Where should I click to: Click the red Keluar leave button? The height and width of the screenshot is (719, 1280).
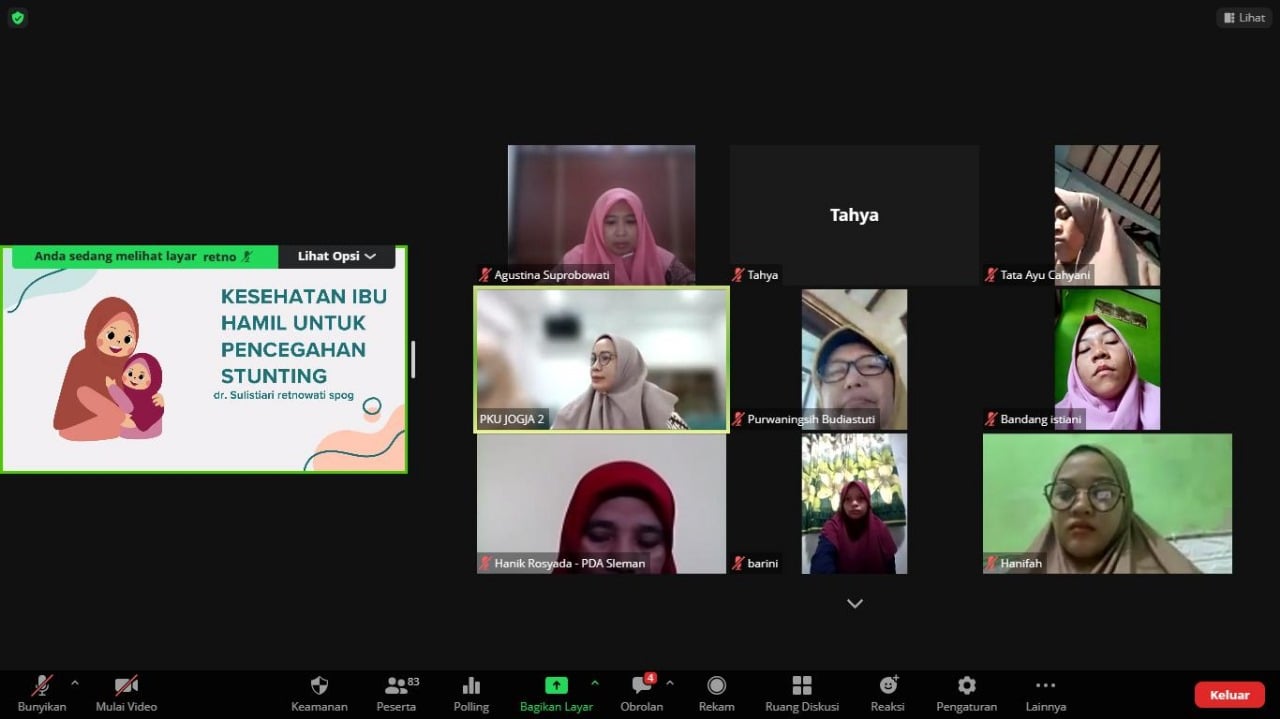click(x=1229, y=695)
